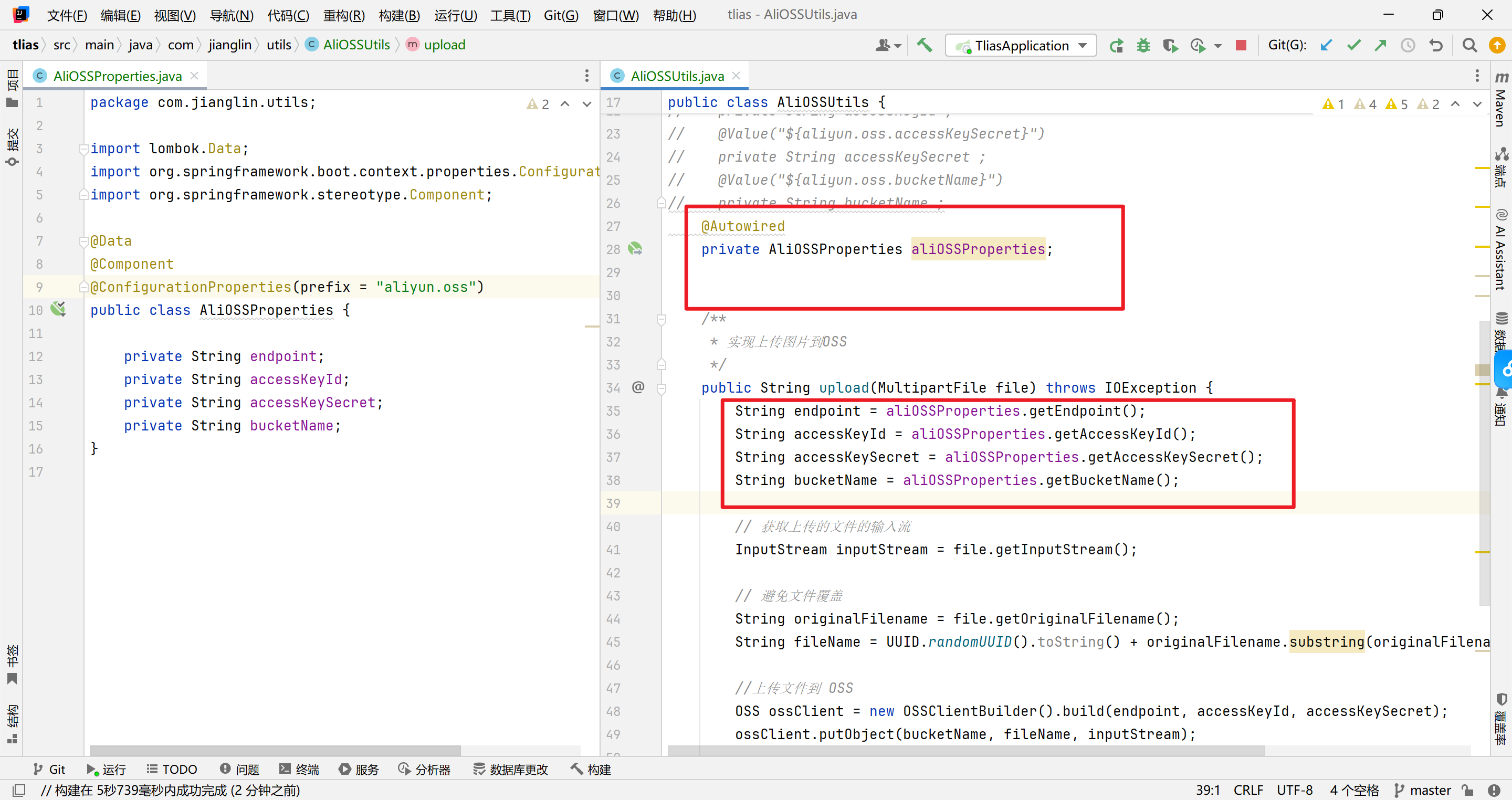The height and width of the screenshot is (800, 1512).
Task: Commit changes via the green checkmark icon
Action: point(1353,45)
